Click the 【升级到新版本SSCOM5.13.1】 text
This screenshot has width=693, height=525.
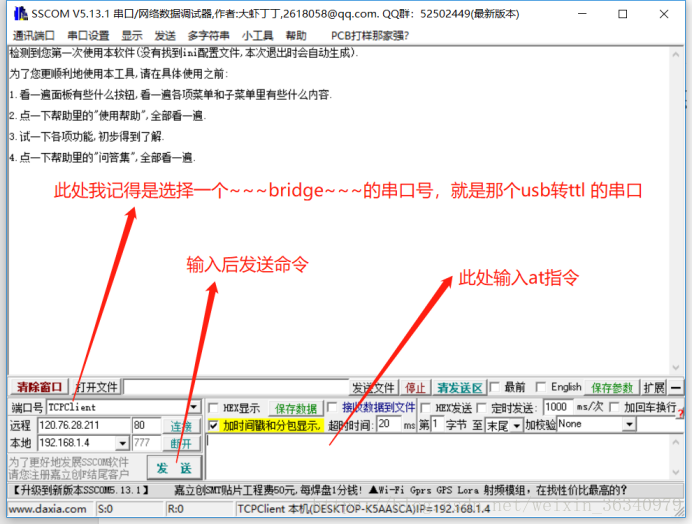(x=80, y=490)
